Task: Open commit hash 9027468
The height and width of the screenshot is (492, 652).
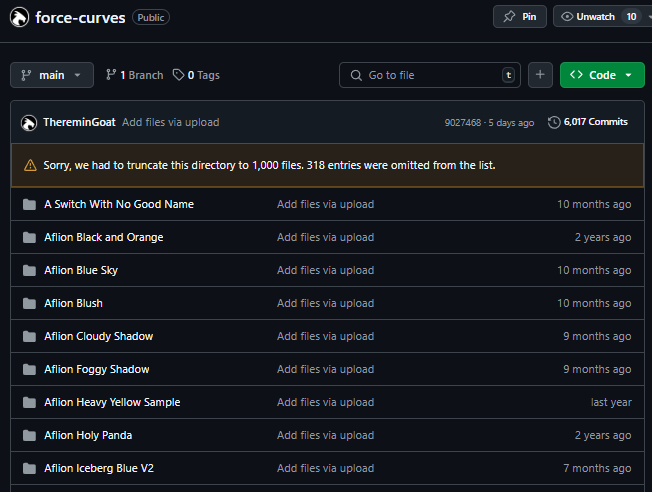Action: pos(462,123)
